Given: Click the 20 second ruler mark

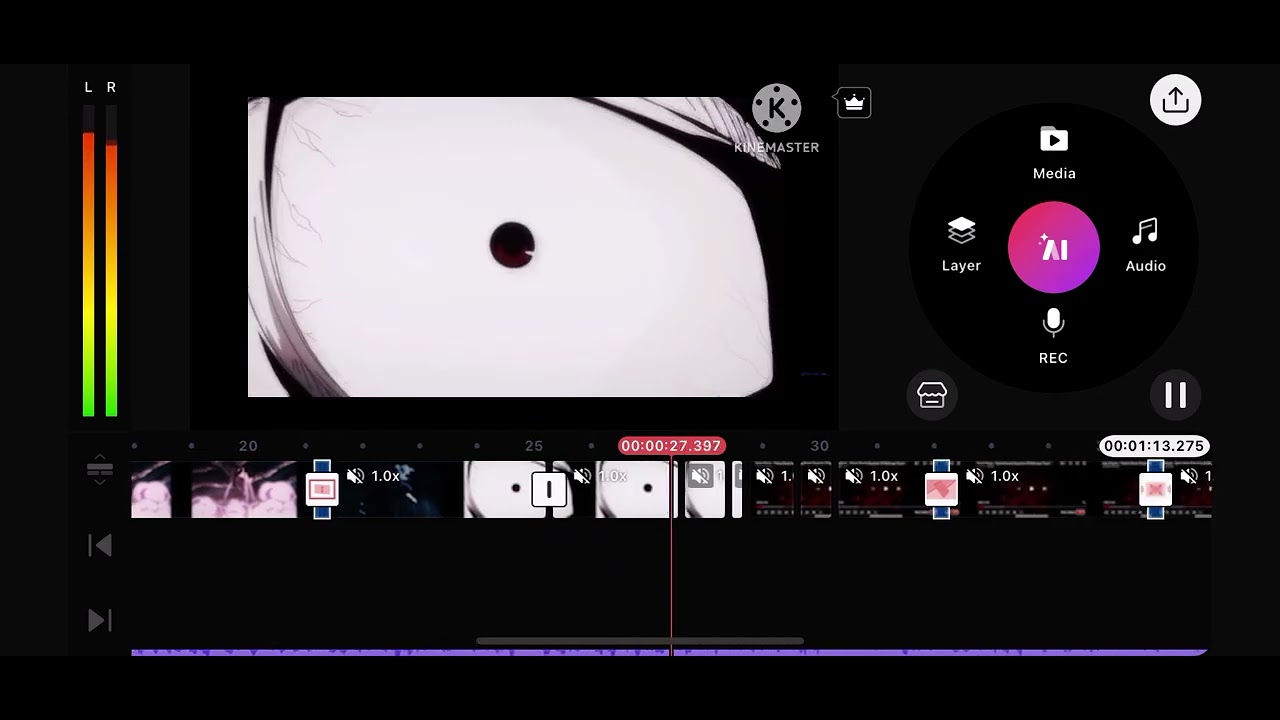Looking at the screenshot, I should 248,446.
